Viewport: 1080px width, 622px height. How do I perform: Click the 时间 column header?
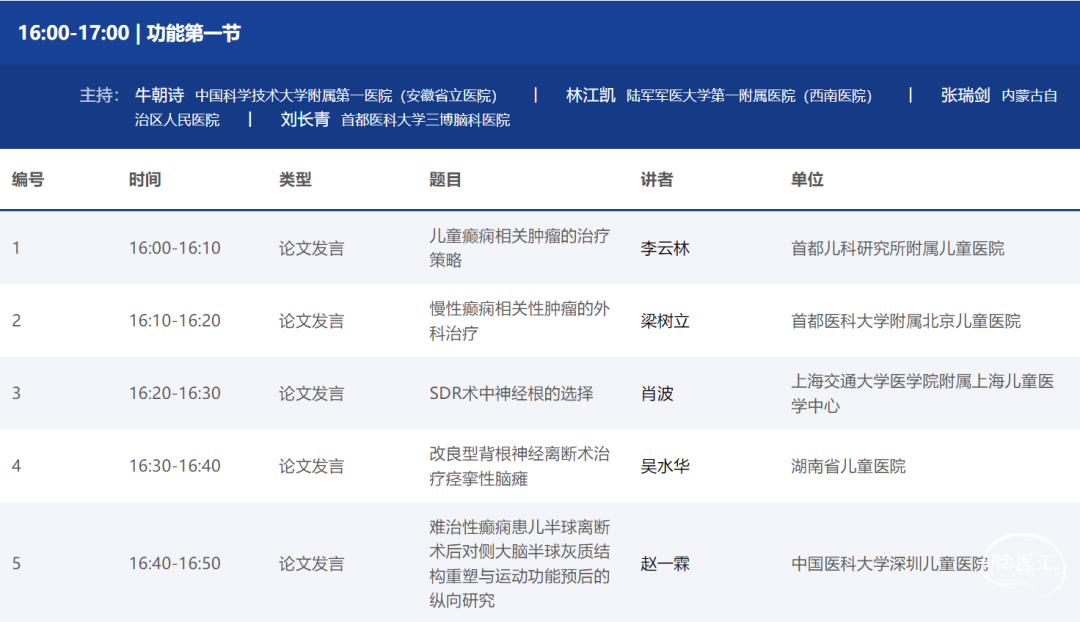click(145, 180)
